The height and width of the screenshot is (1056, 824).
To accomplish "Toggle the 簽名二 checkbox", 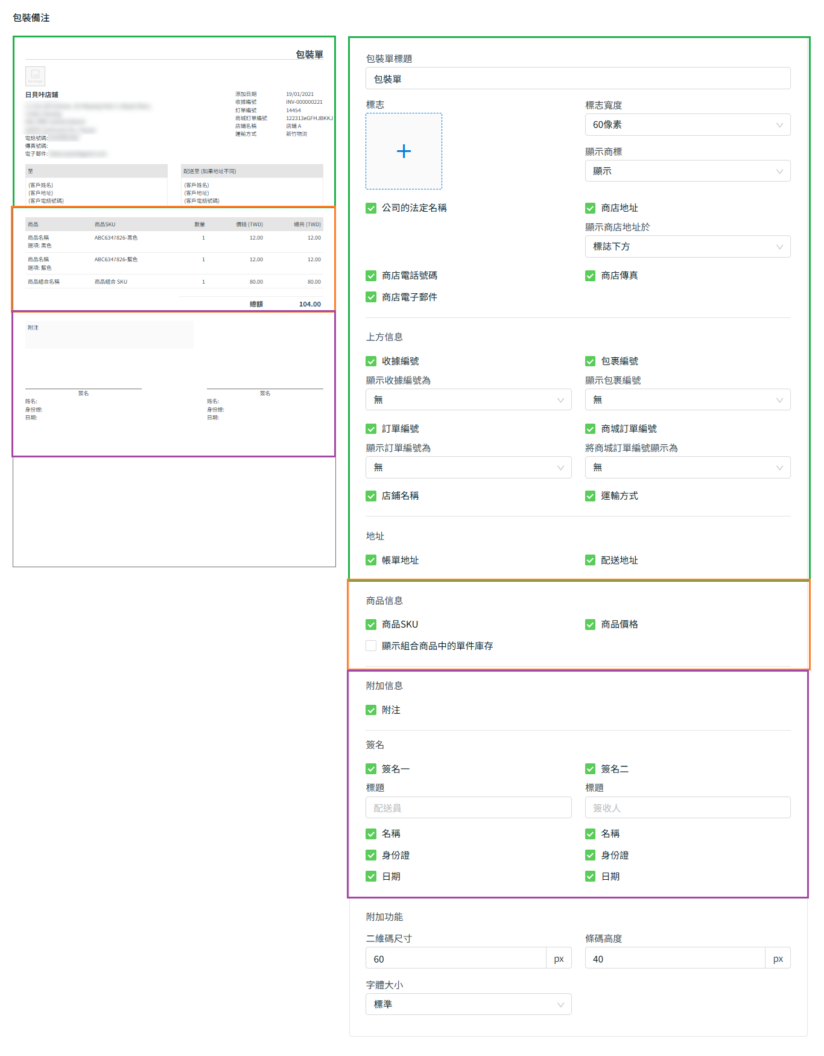I will (x=591, y=769).
